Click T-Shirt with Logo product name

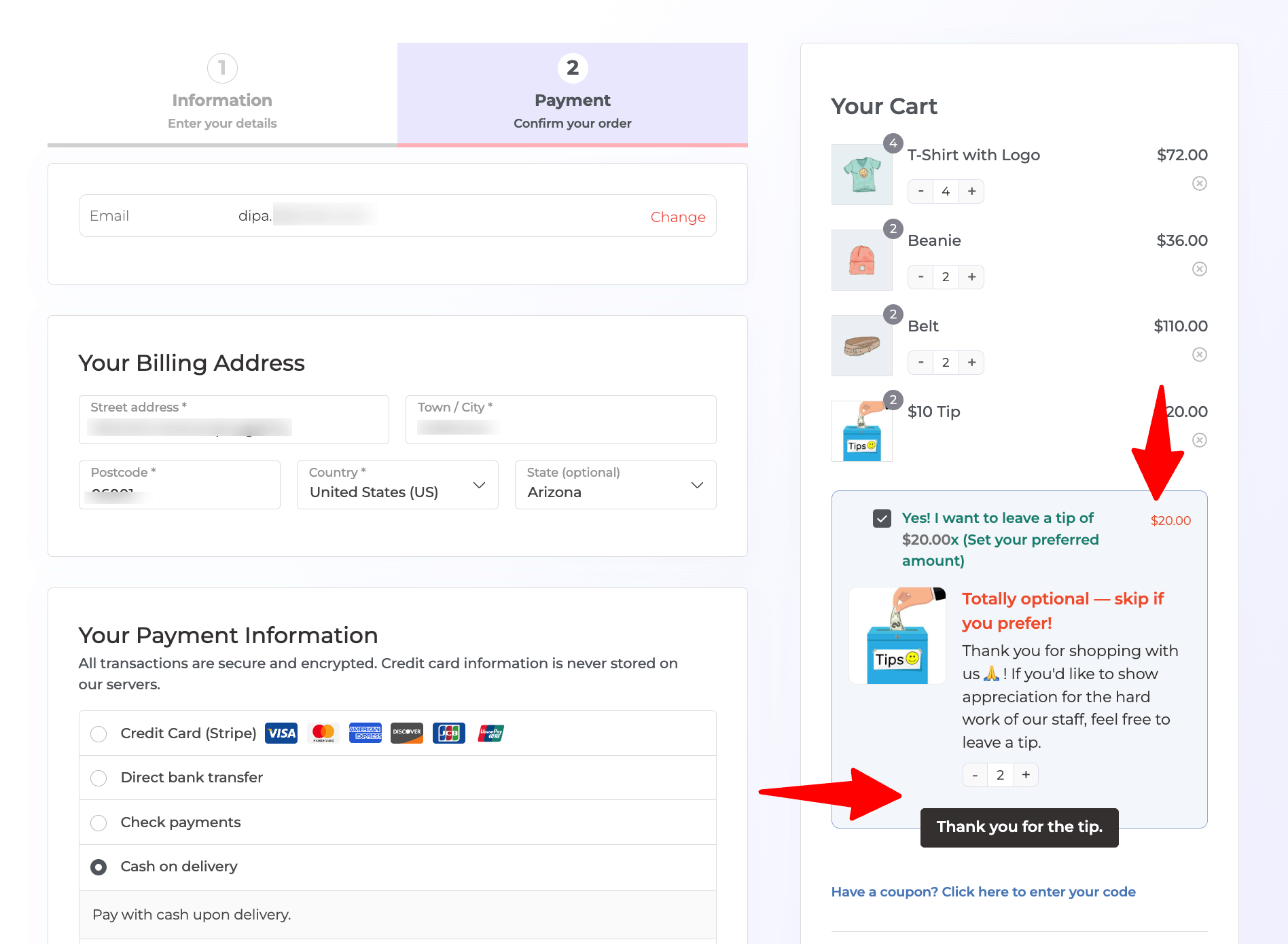(x=973, y=155)
